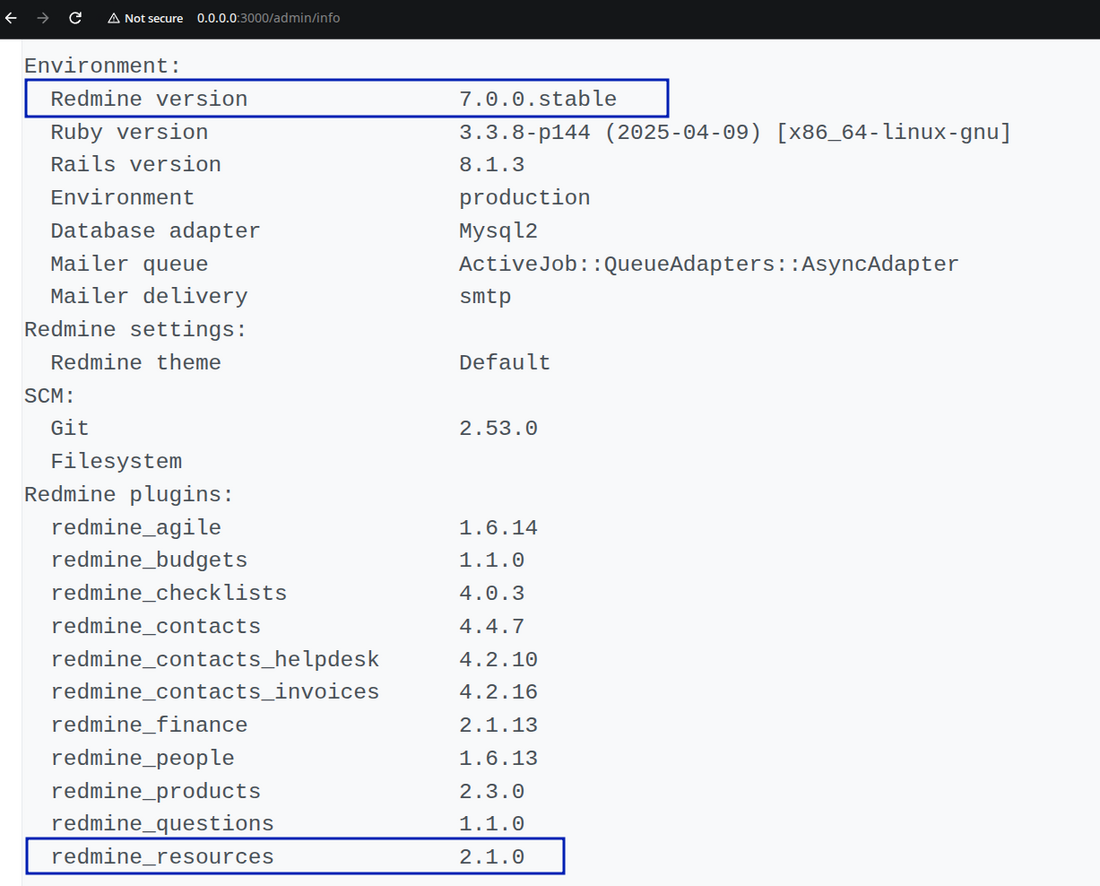Image resolution: width=1100 pixels, height=886 pixels.
Task: Select the redmine_people version '1.6.13'
Action: point(498,758)
